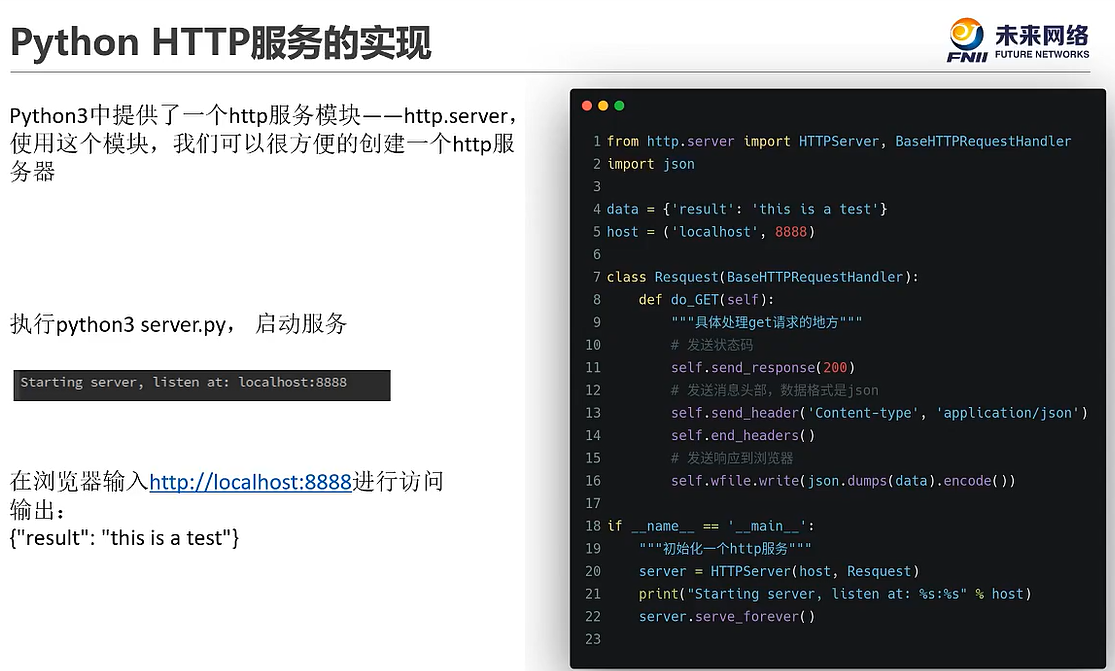This screenshot has width=1115, height=671.
Task: Click 'server = HTTPServer(host, Resquest)' line
Action: pos(779,571)
